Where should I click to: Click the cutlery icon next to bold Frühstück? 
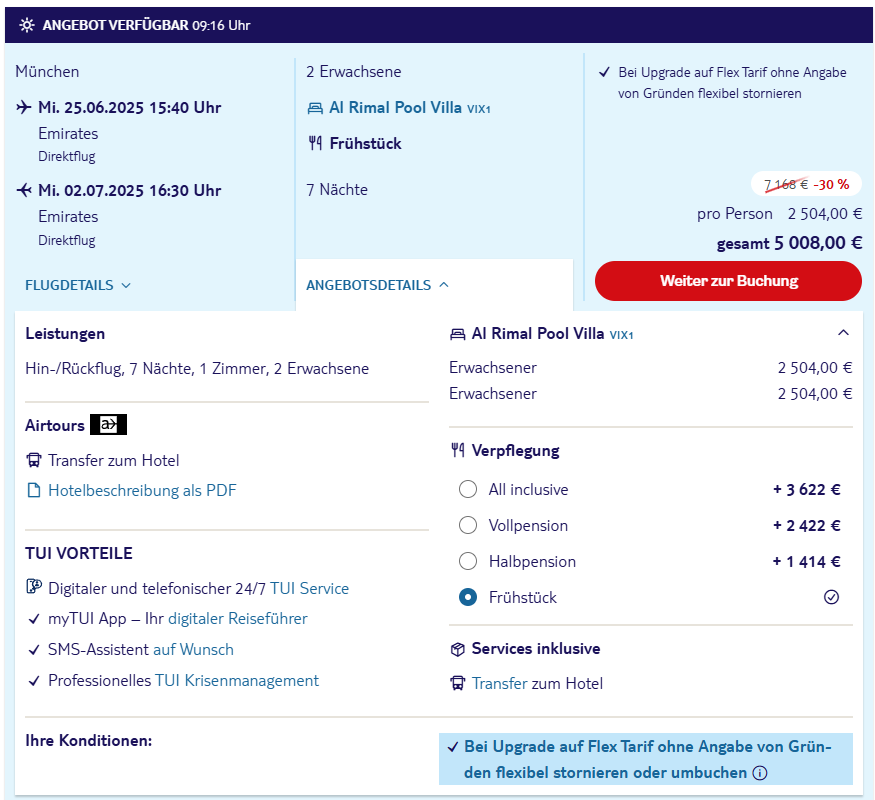315,143
